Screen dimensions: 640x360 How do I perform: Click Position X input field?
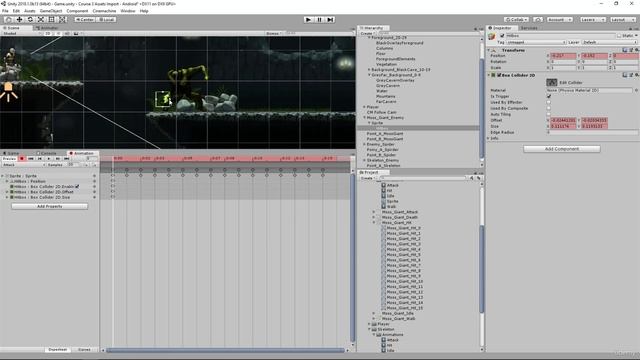pyautogui.click(x=563, y=56)
